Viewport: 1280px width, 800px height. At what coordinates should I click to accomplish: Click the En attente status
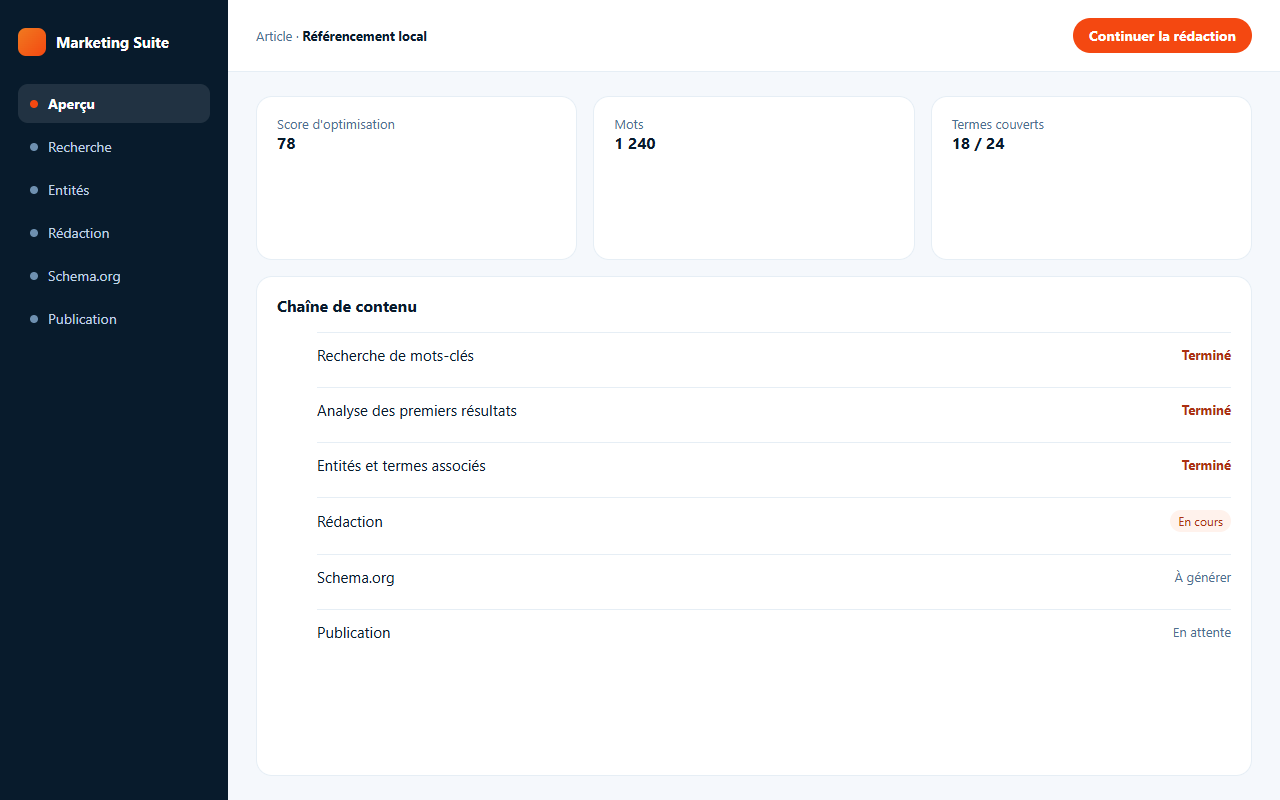point(1202,633)
